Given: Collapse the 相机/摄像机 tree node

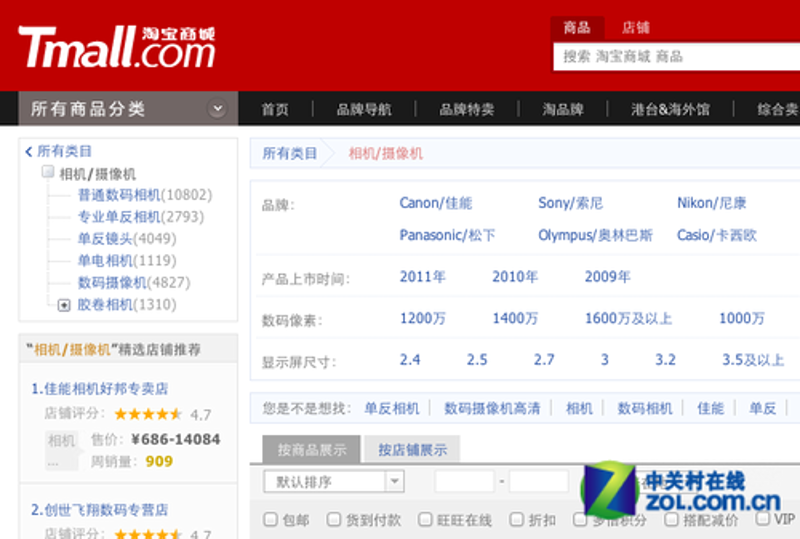Looking at the screenshot, I should pos(48,172).
